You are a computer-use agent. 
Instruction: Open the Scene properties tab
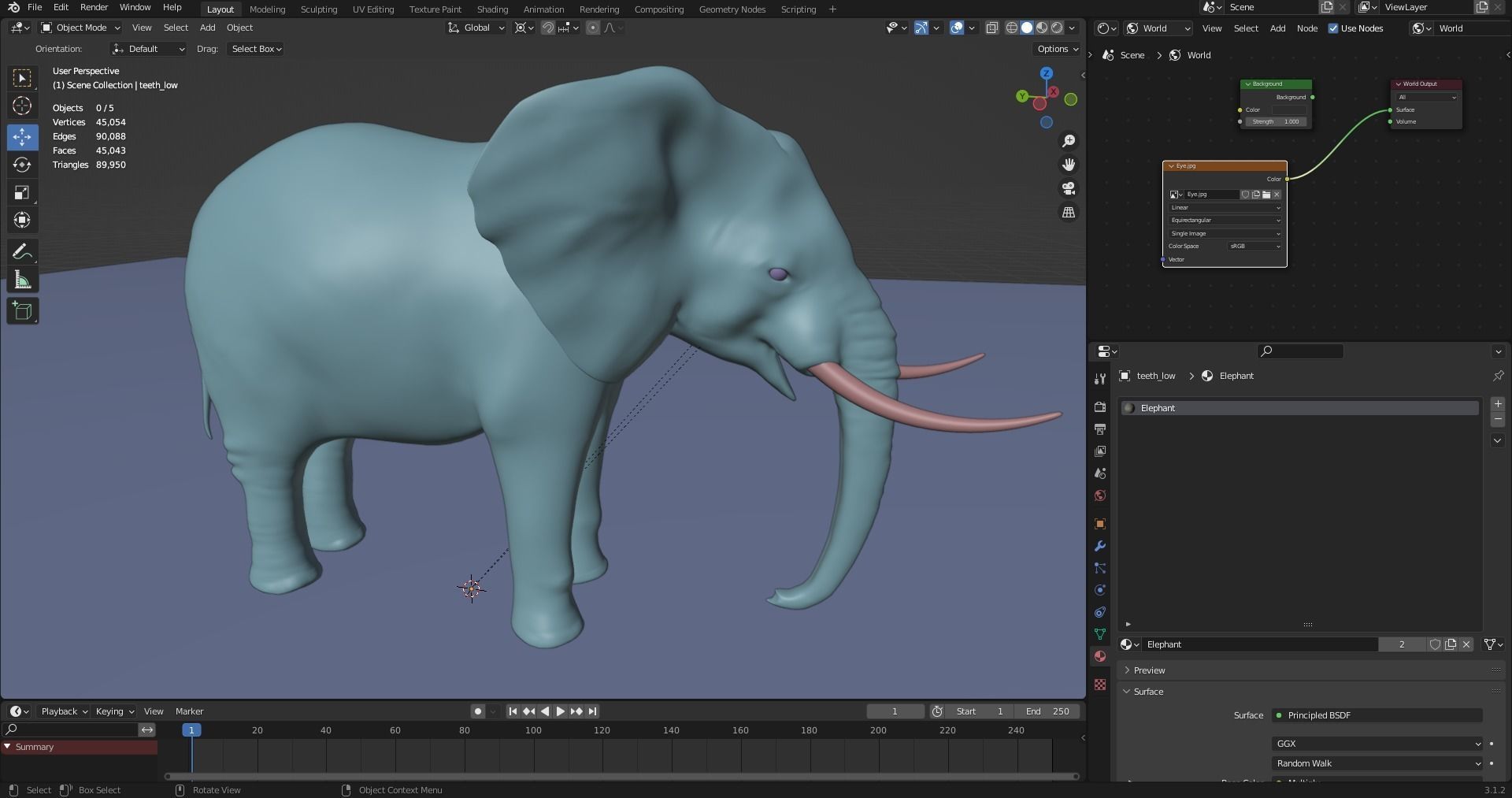[x=1100, y=473]
